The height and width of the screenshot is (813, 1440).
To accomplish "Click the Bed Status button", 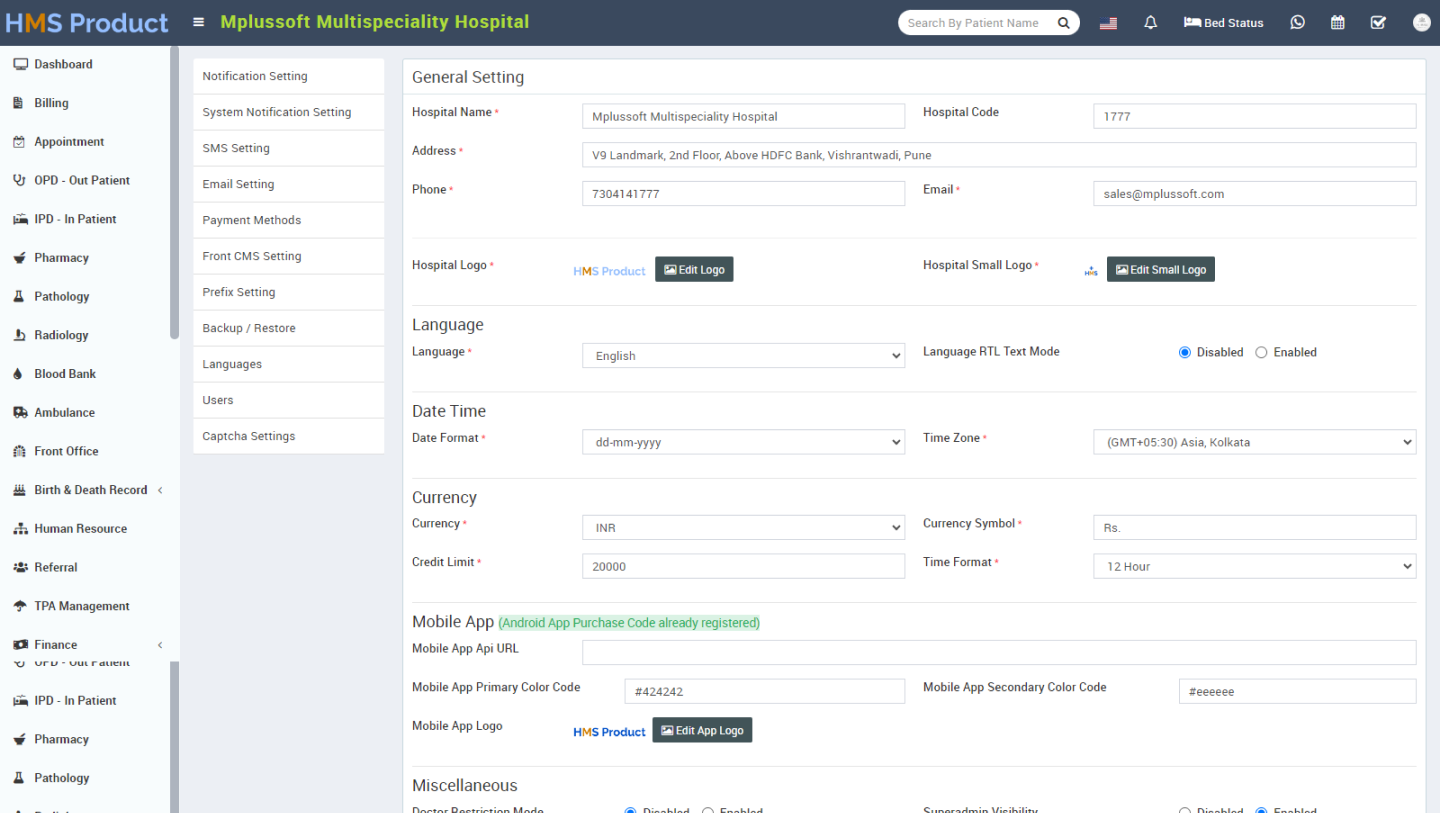I will point(1223,23).
